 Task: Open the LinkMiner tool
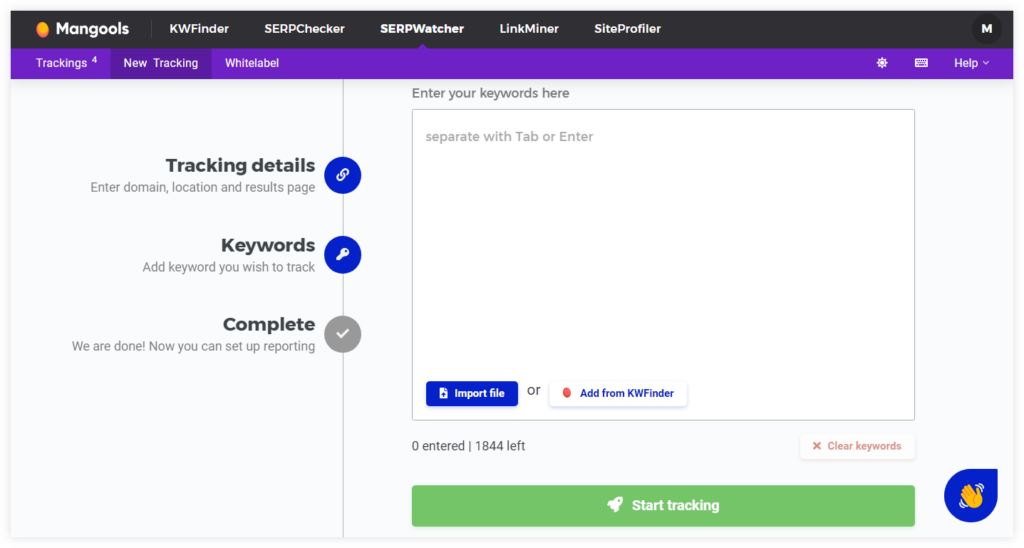(x=529, y=29)
